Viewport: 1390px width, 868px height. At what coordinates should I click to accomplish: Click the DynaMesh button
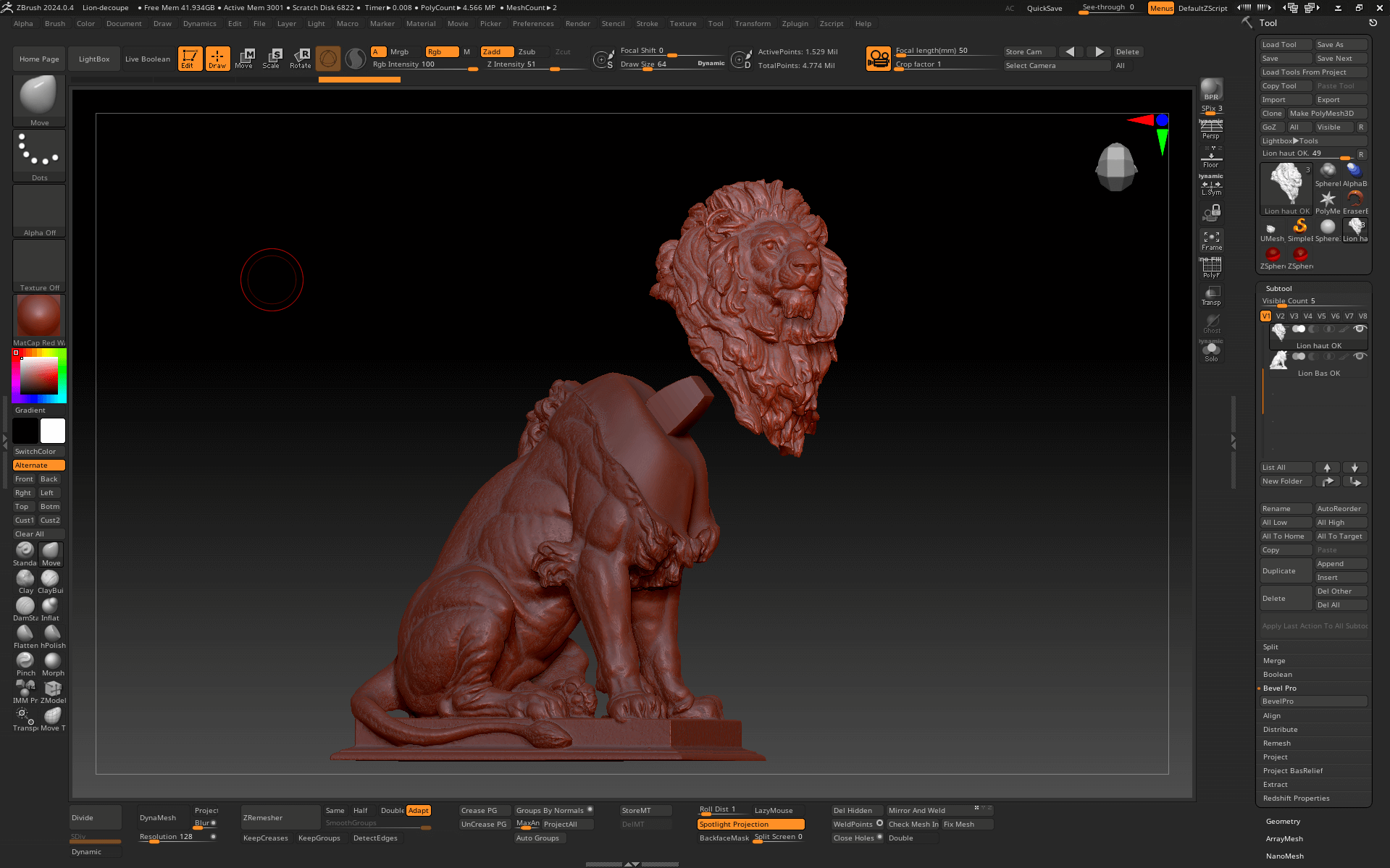coord(158,817)
